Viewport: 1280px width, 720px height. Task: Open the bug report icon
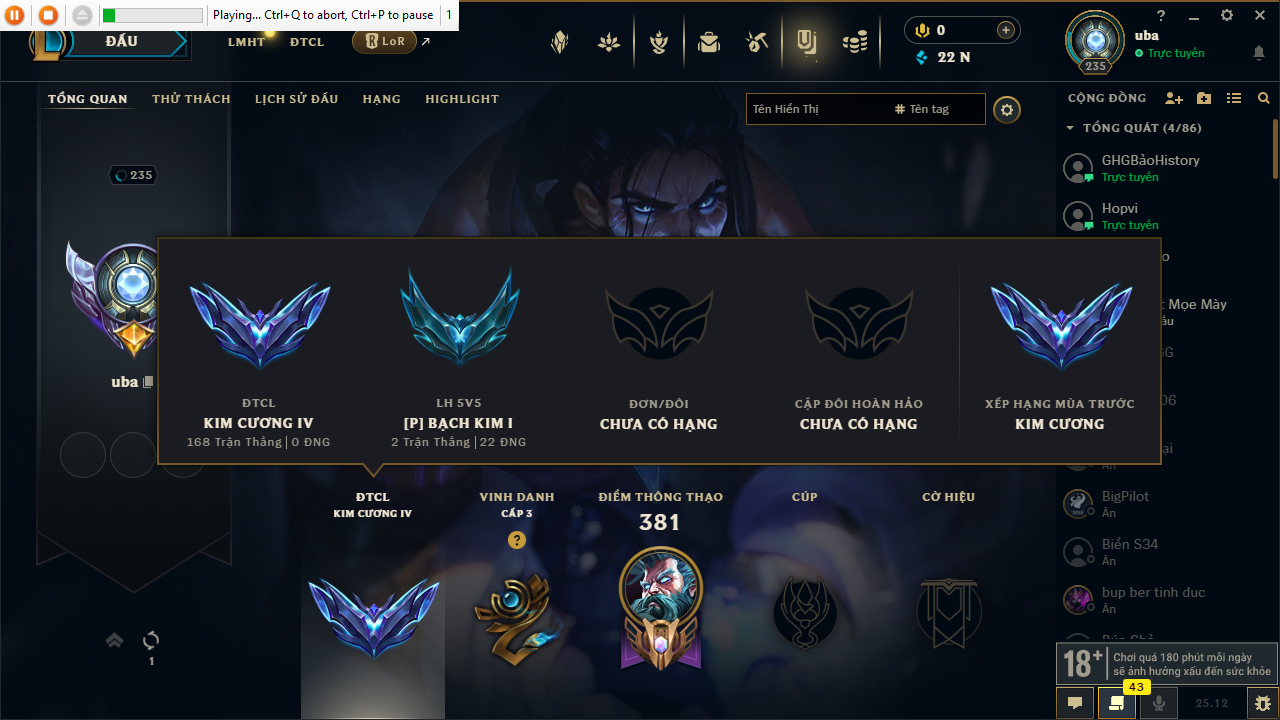pyautogui.click(x=1262, y=703)
